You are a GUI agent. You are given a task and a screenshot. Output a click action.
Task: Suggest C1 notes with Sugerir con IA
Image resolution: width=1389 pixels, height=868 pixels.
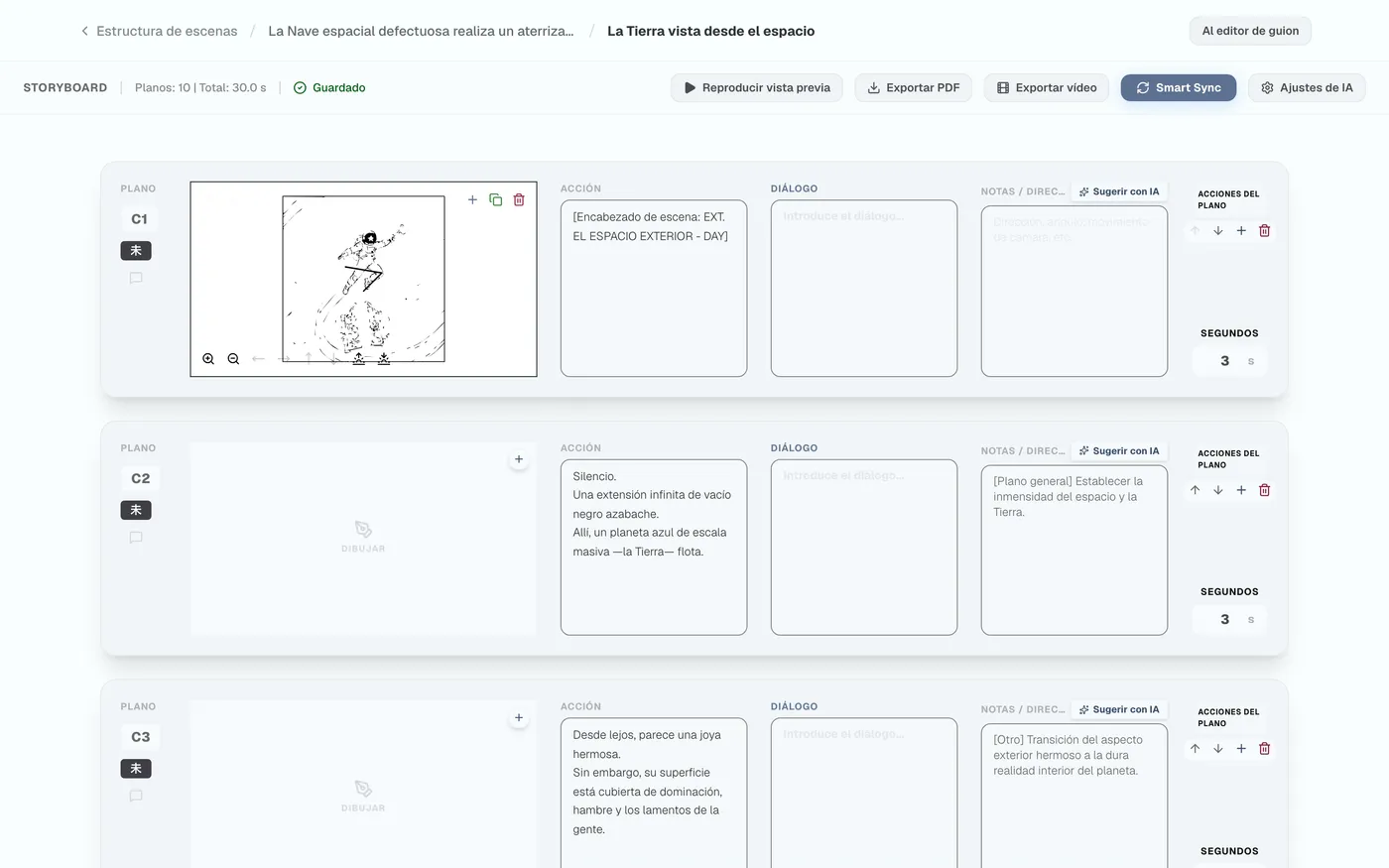pos(1119,191)
